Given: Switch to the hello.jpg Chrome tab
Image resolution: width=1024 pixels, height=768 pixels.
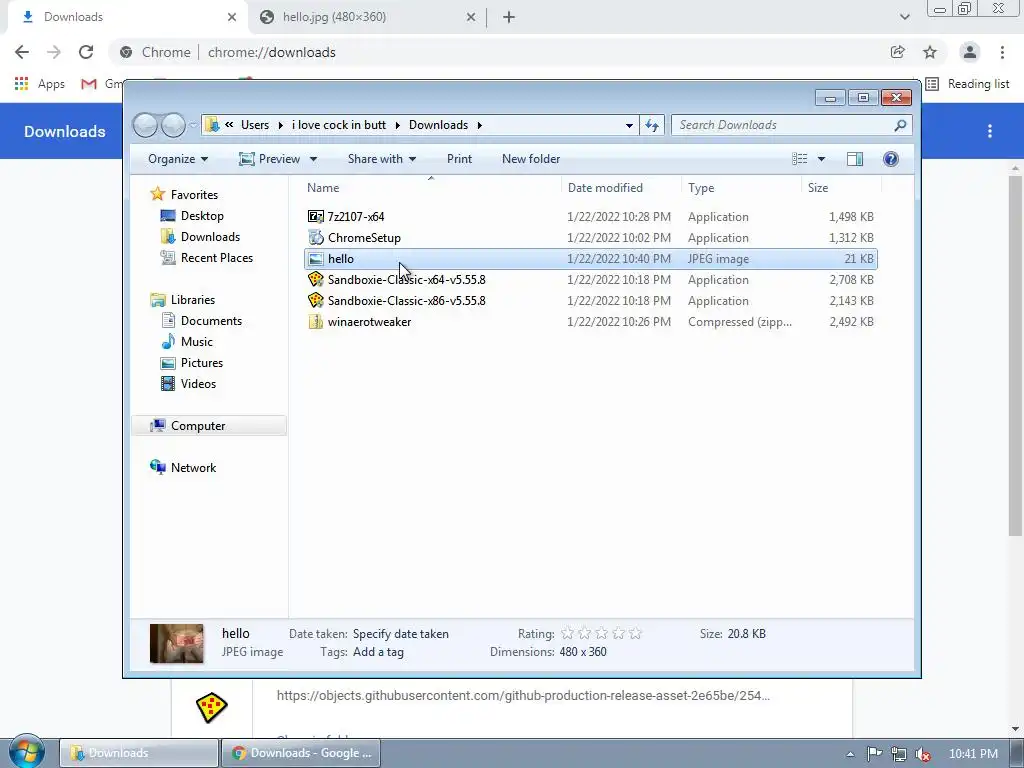Looking at the screenshot, I should tap(367, 17).
